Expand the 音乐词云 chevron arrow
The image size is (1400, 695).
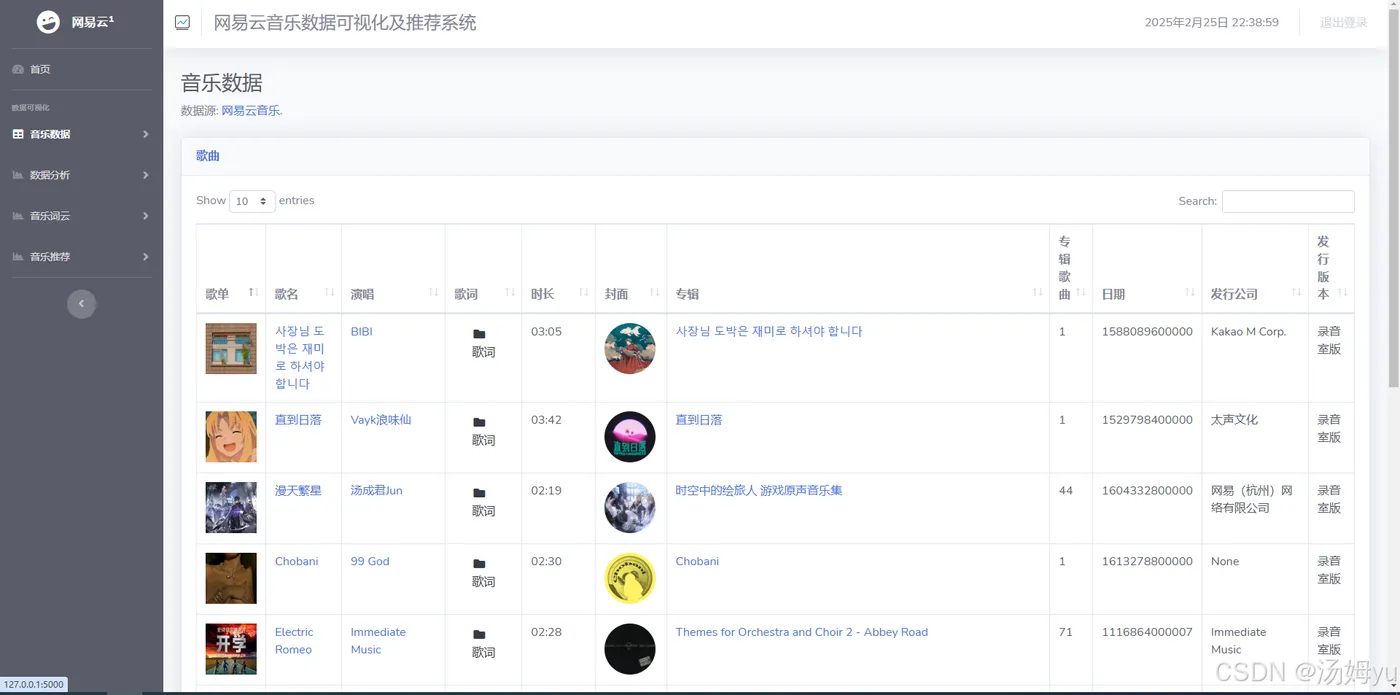(x=146, y=216)
